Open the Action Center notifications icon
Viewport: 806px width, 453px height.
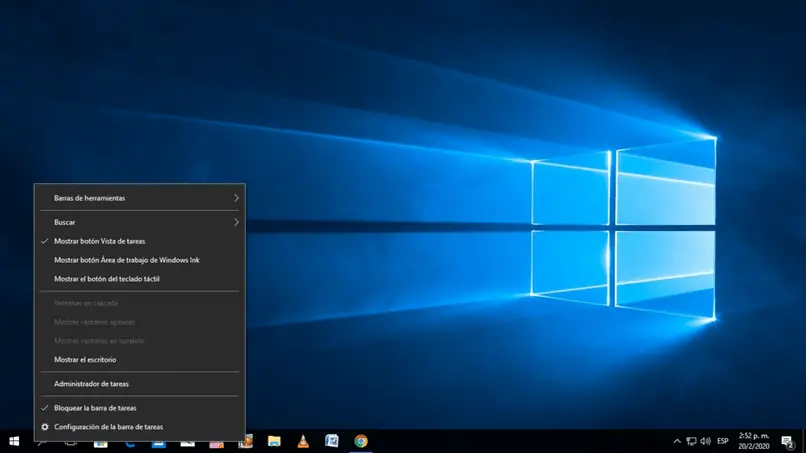pyautogui.click(x=787, y=441)
